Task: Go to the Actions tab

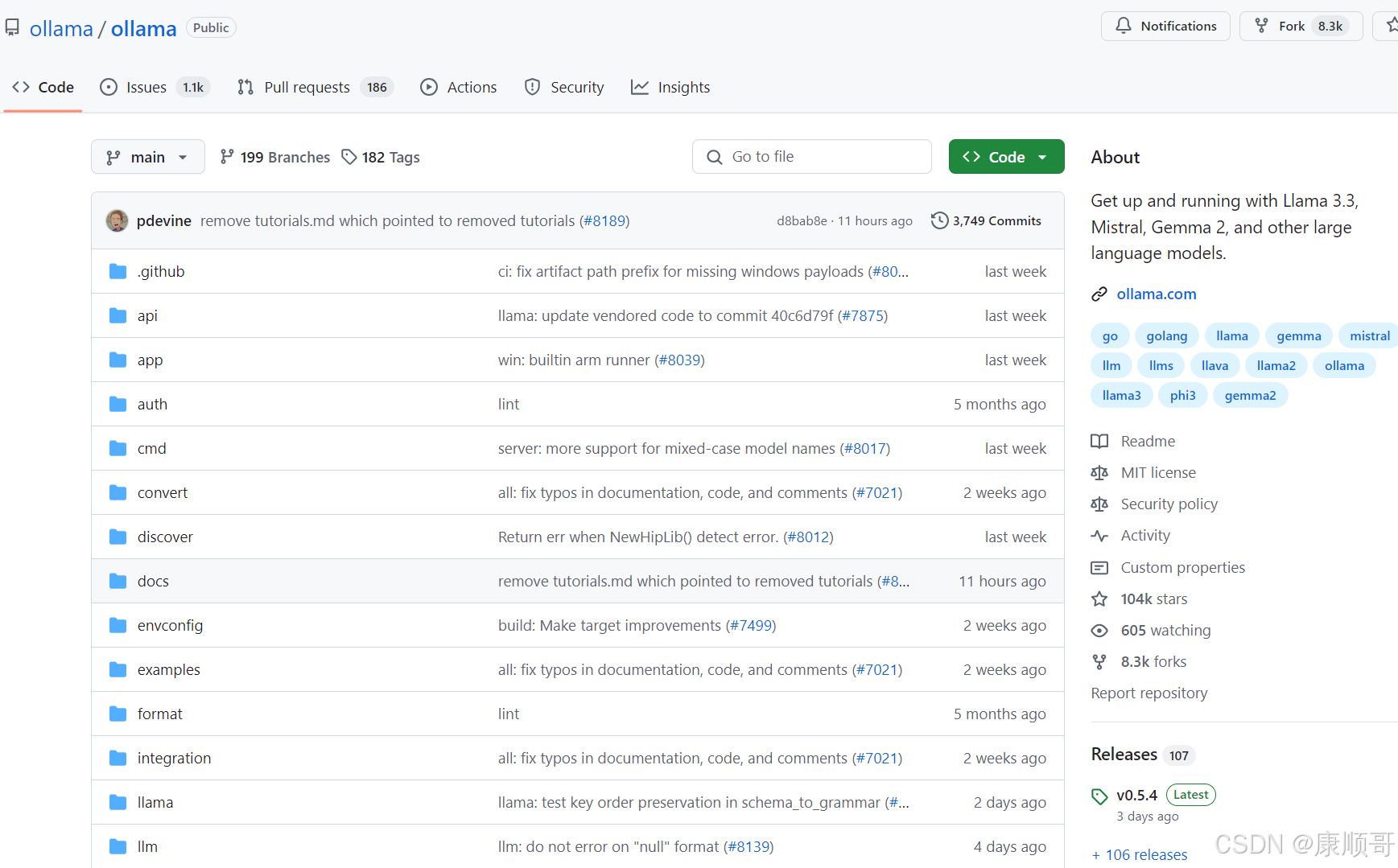Action: pos(459,87)
